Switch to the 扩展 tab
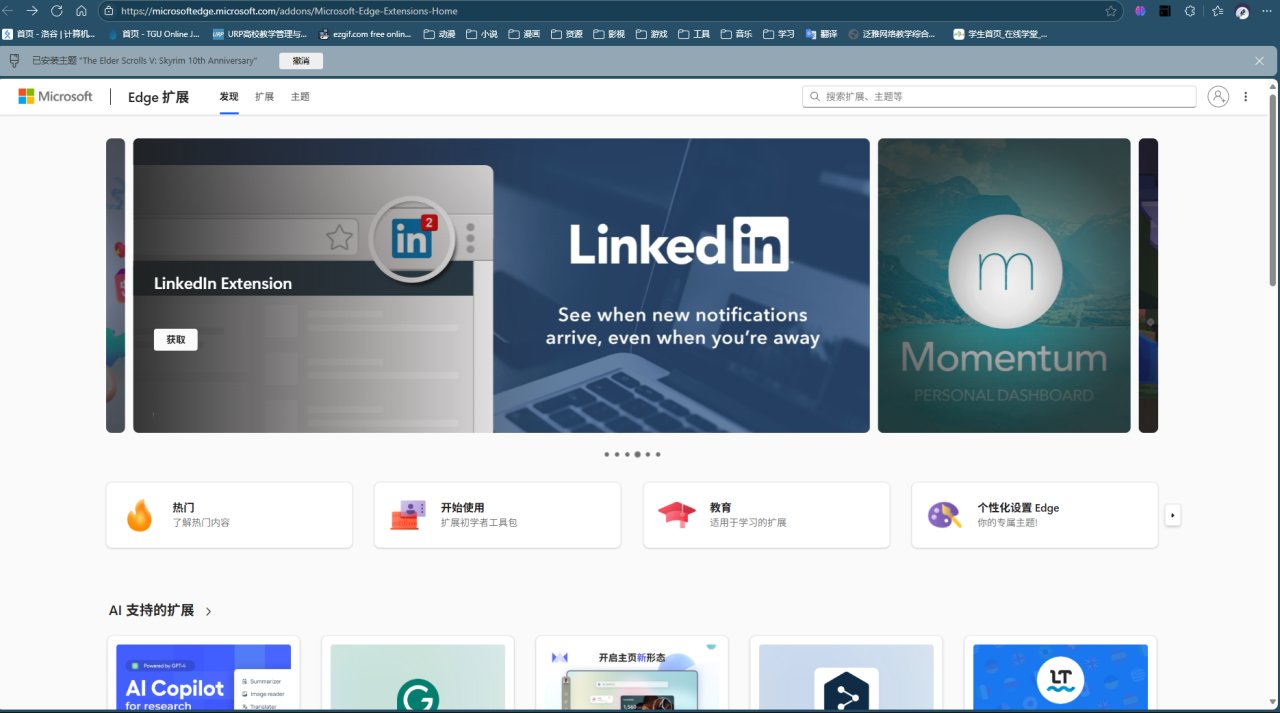The width and height of the screenshot is (1280, 713). [264, 97]
